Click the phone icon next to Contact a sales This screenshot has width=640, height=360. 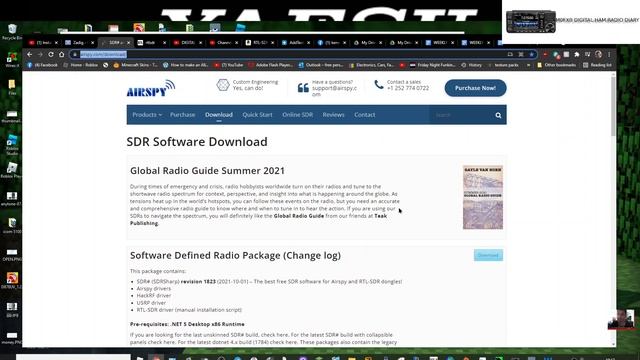click(x=379, y=84)
